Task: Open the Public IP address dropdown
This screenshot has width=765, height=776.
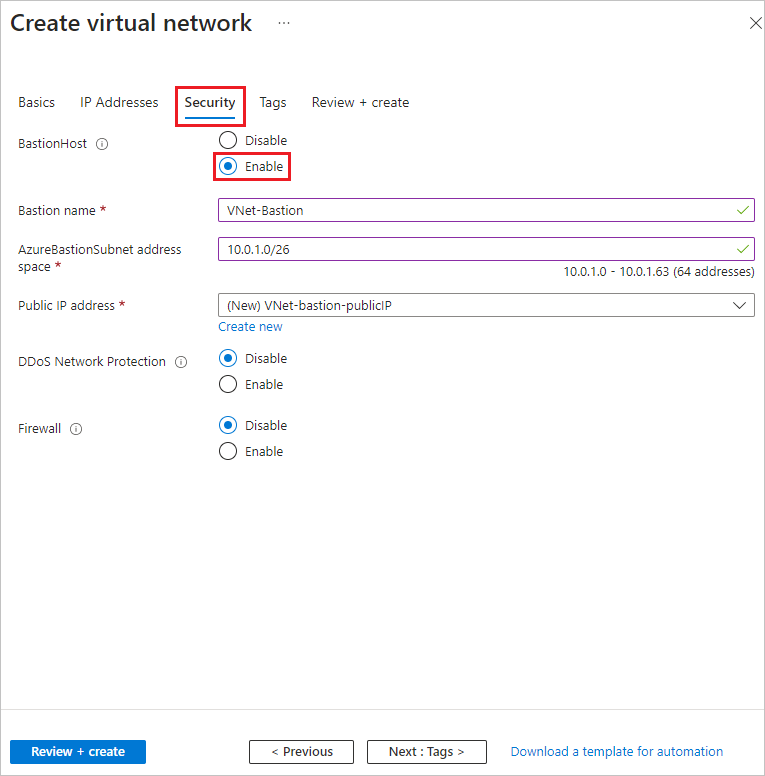Action: pyautogui.click(x=486, y=305)
